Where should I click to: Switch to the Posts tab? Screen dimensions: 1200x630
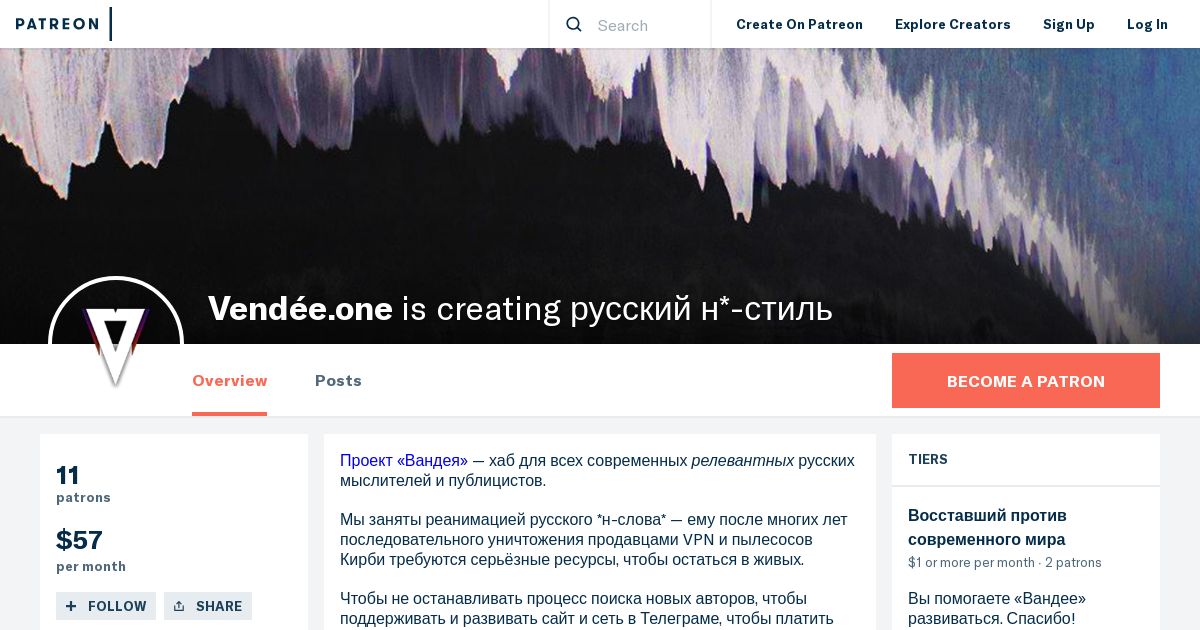(x=338, y=381)
